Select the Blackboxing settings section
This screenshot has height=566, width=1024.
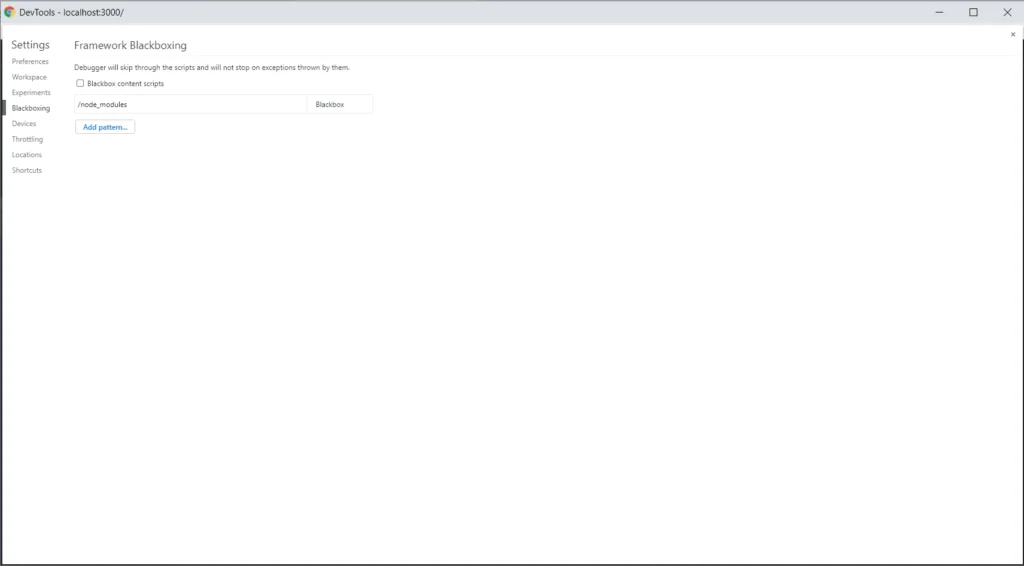coord(31,108)
